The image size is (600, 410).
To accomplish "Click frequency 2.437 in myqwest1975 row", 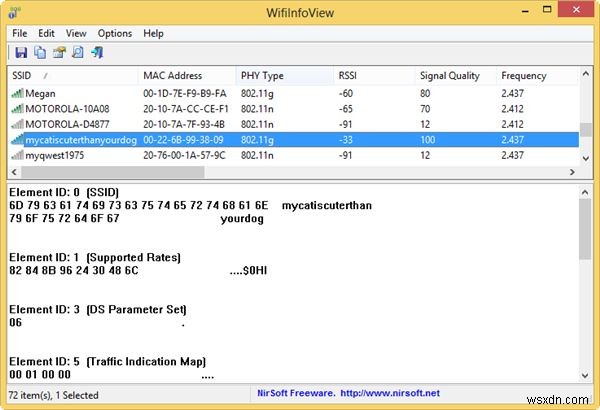I will tap(512, 155).
